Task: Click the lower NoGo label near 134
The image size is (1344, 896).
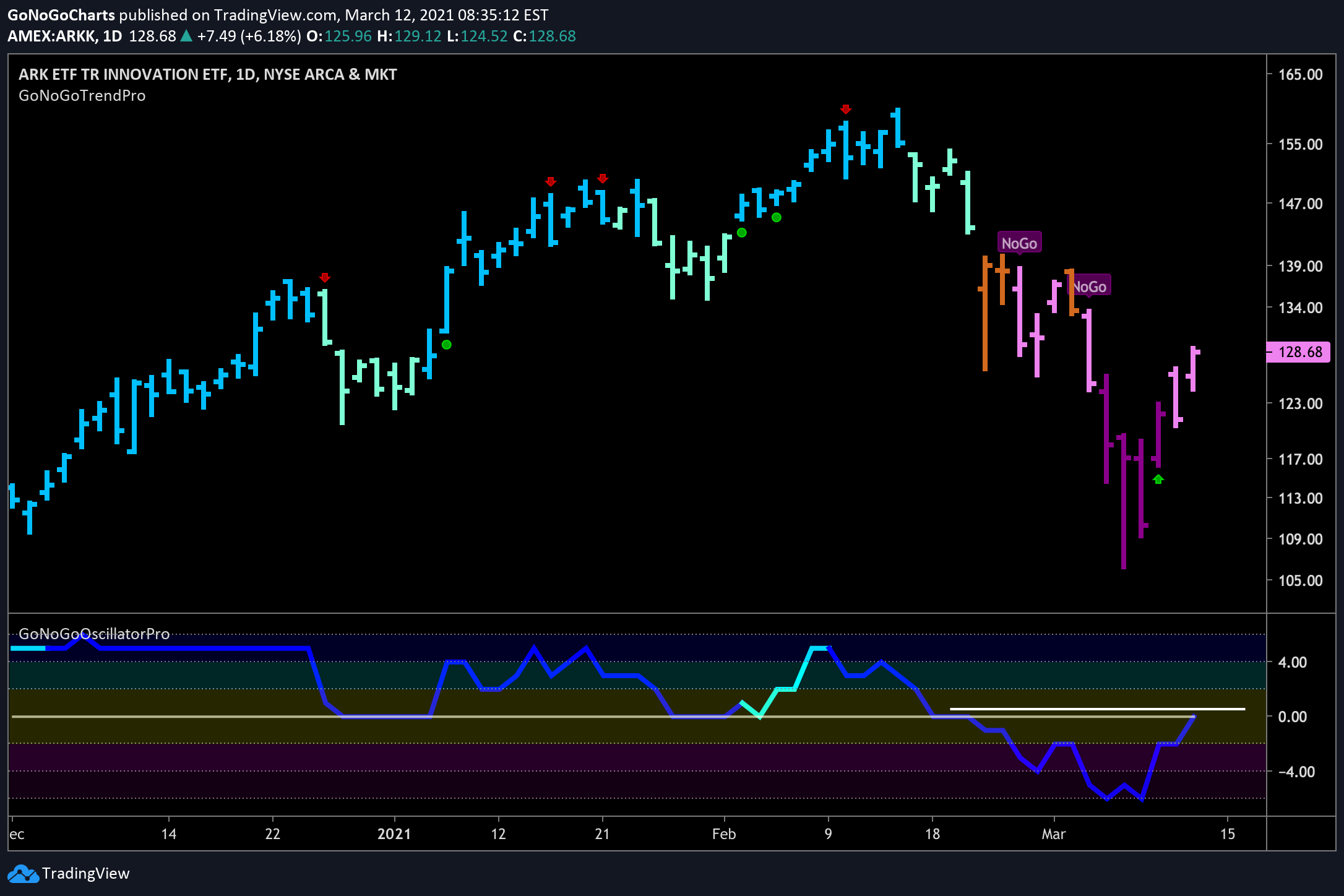Action: pyautogui.click(x=1089, y=286)
